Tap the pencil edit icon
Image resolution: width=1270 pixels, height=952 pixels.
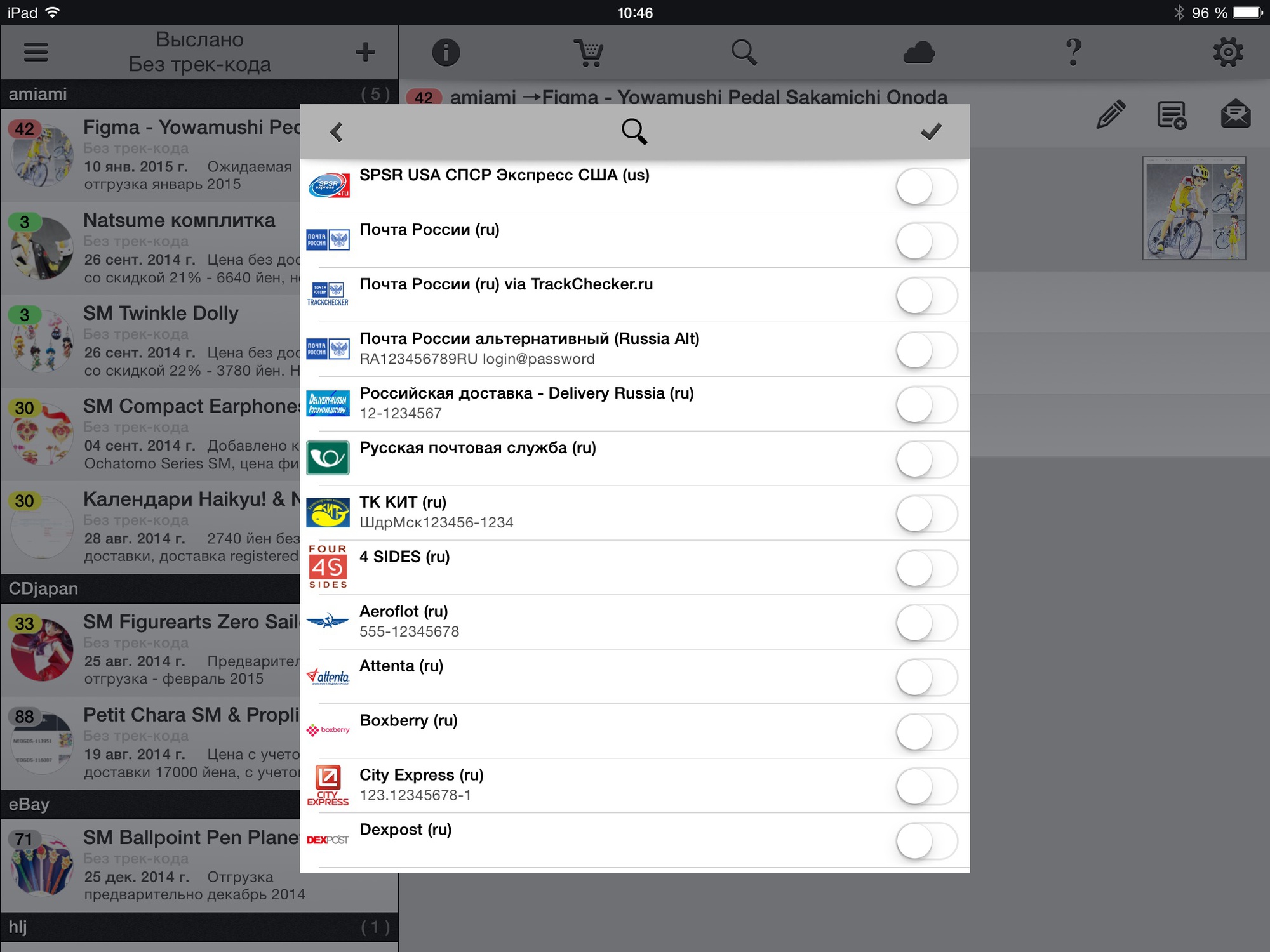pos(1110,115)
